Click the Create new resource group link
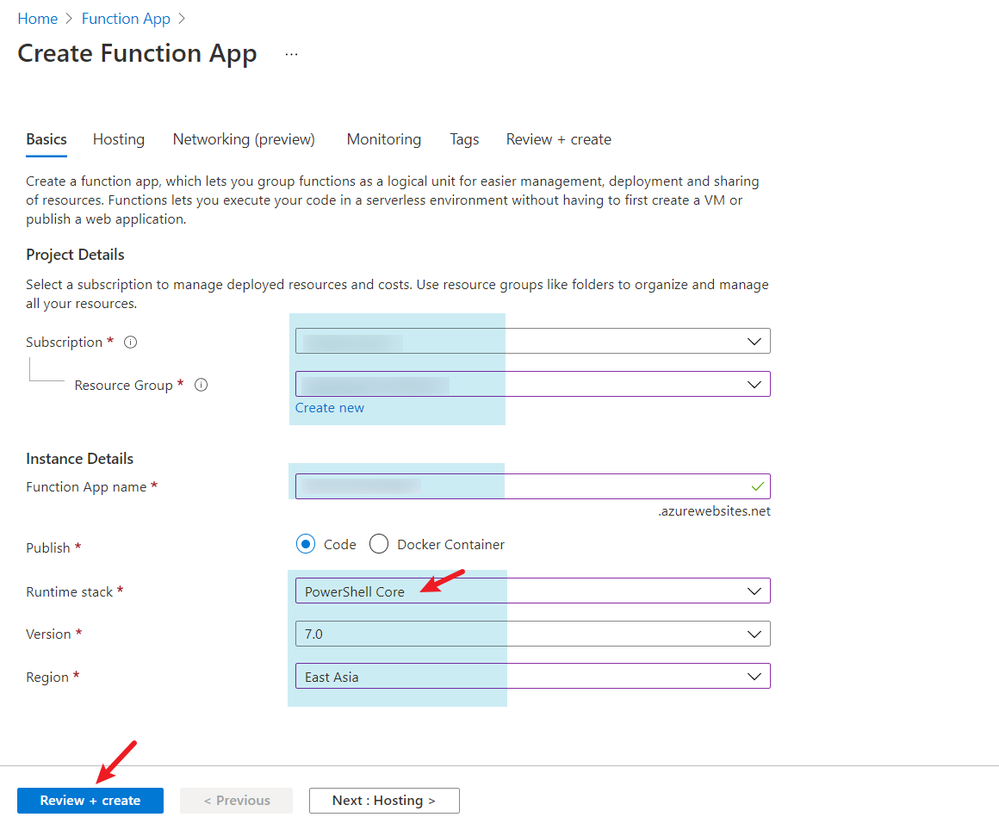999x828 pixels. click(x=329, y=408)
